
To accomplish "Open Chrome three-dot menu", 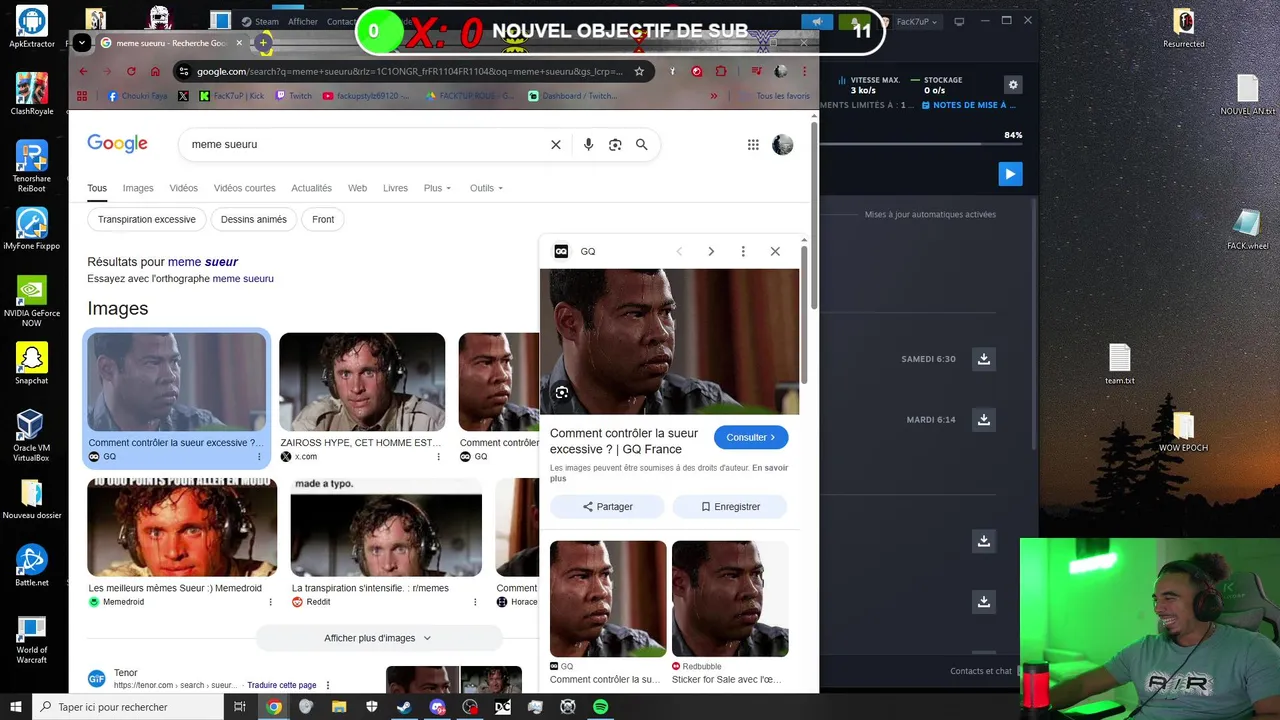I will point(805,71).
